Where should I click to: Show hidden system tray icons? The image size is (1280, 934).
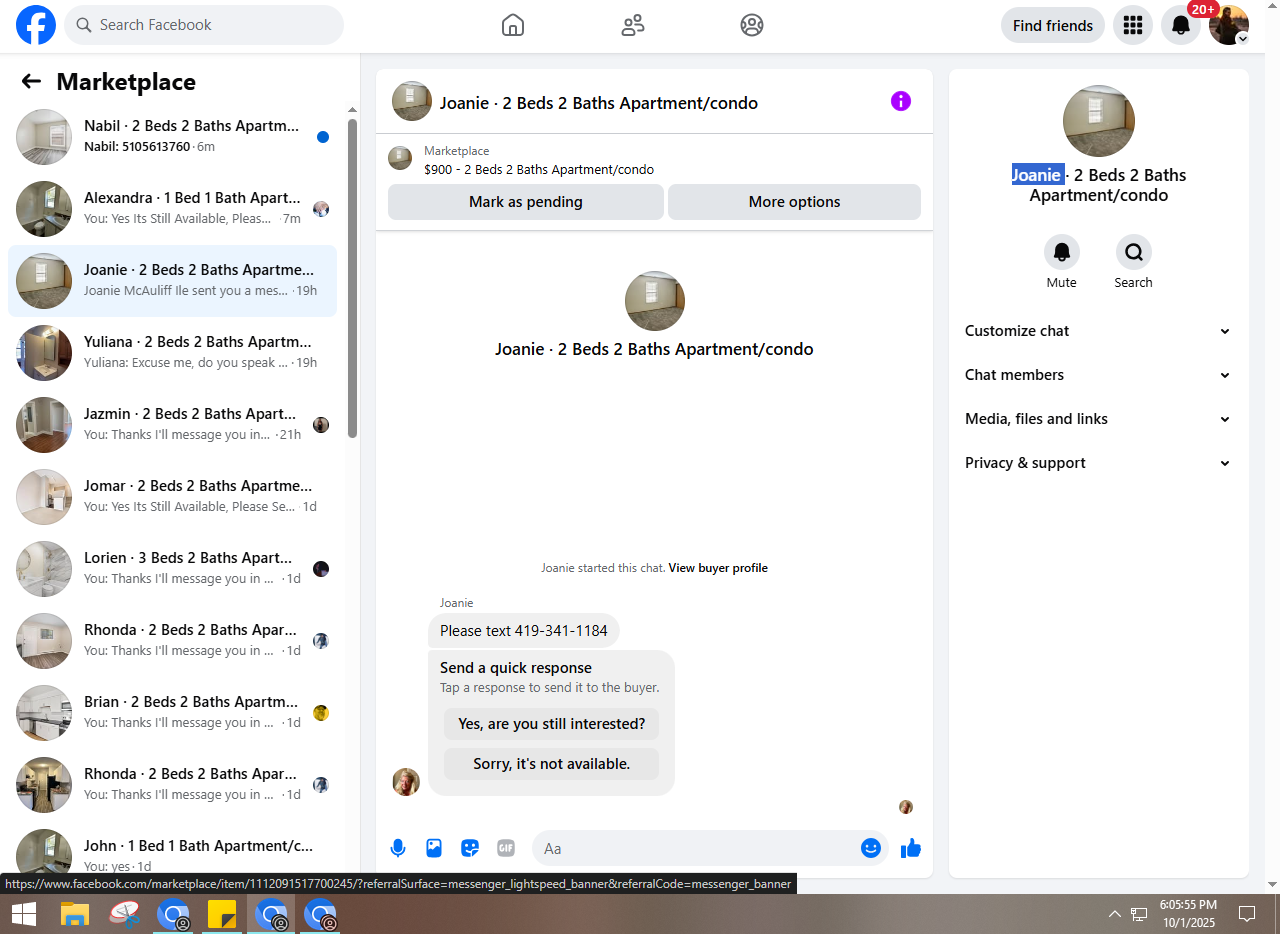[x=1114, y=914]
